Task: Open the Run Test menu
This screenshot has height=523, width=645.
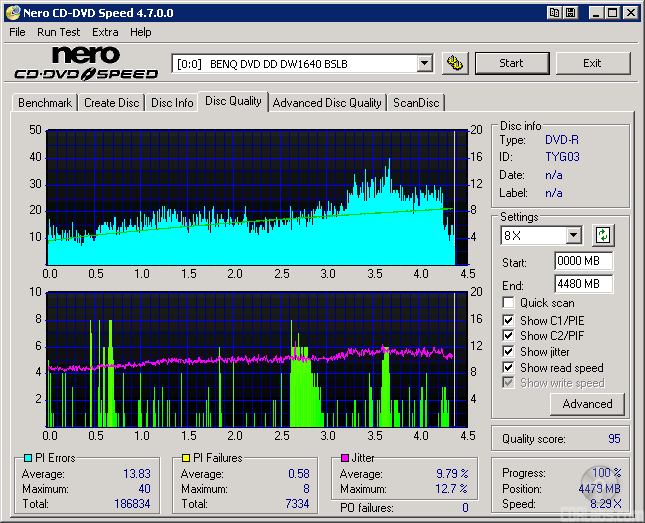Action: click(x=59, y=32)
